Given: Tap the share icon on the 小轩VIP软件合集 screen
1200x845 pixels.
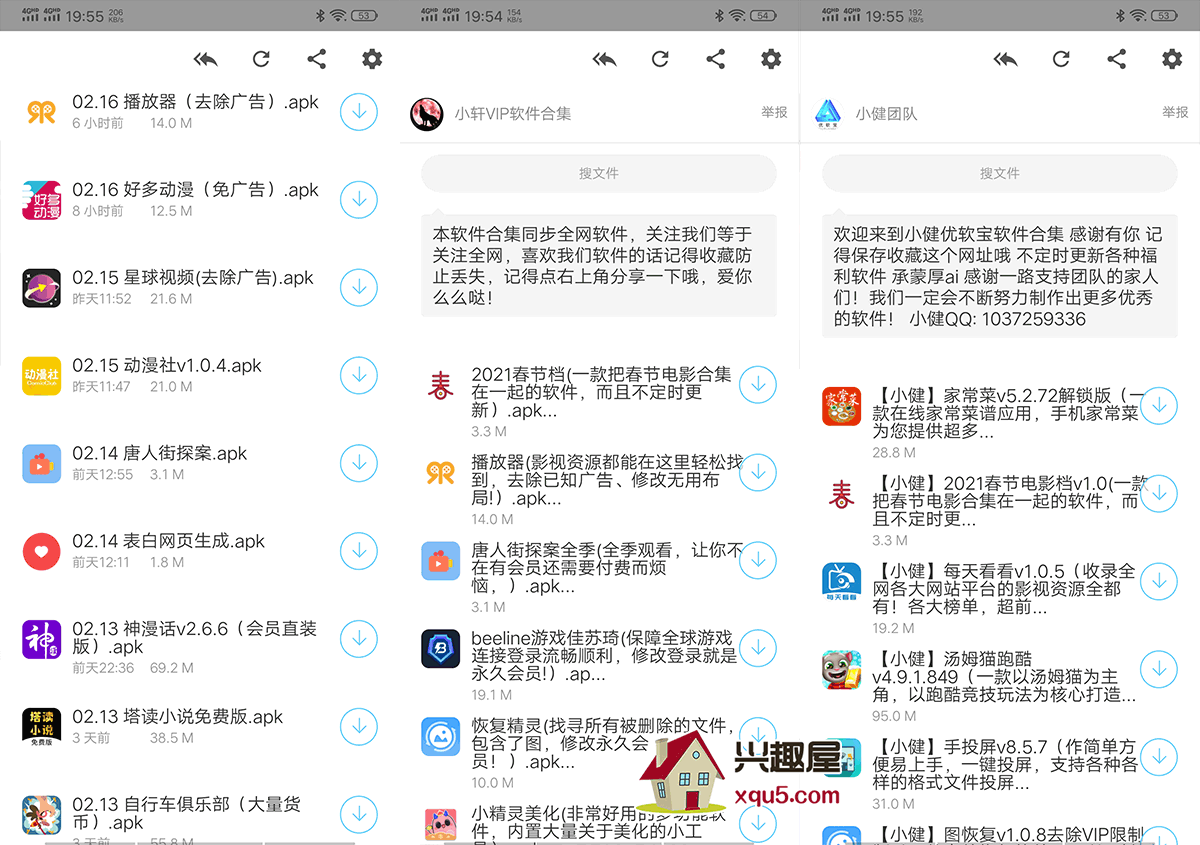Looking at the screenshot, I should (x=716, y=59).
